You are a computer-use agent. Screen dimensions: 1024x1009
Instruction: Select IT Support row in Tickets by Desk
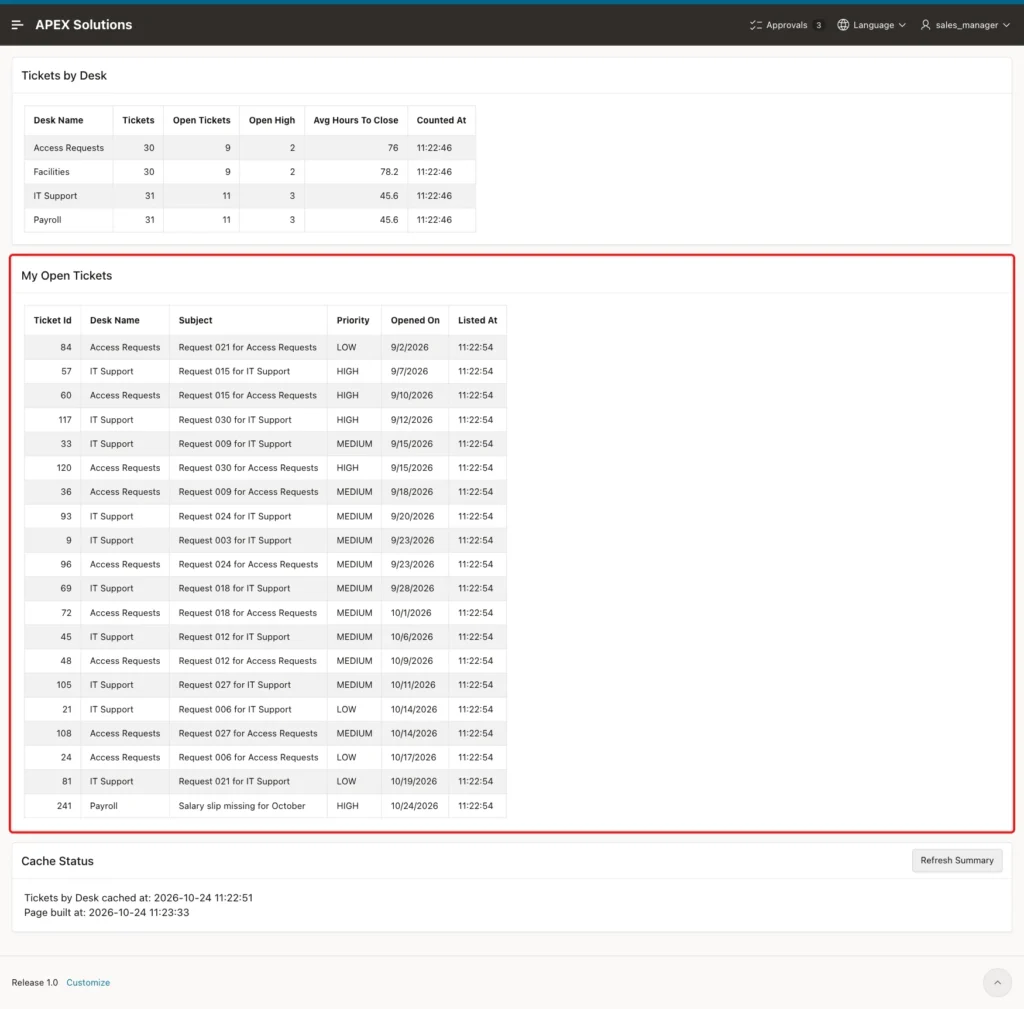(x=250, y=196)
